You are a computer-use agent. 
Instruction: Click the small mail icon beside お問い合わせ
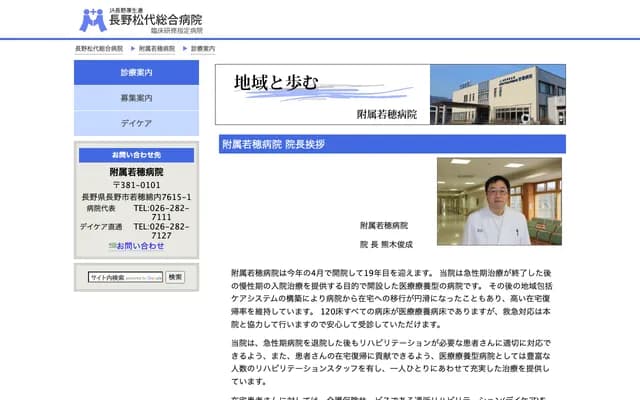[112, 246]
